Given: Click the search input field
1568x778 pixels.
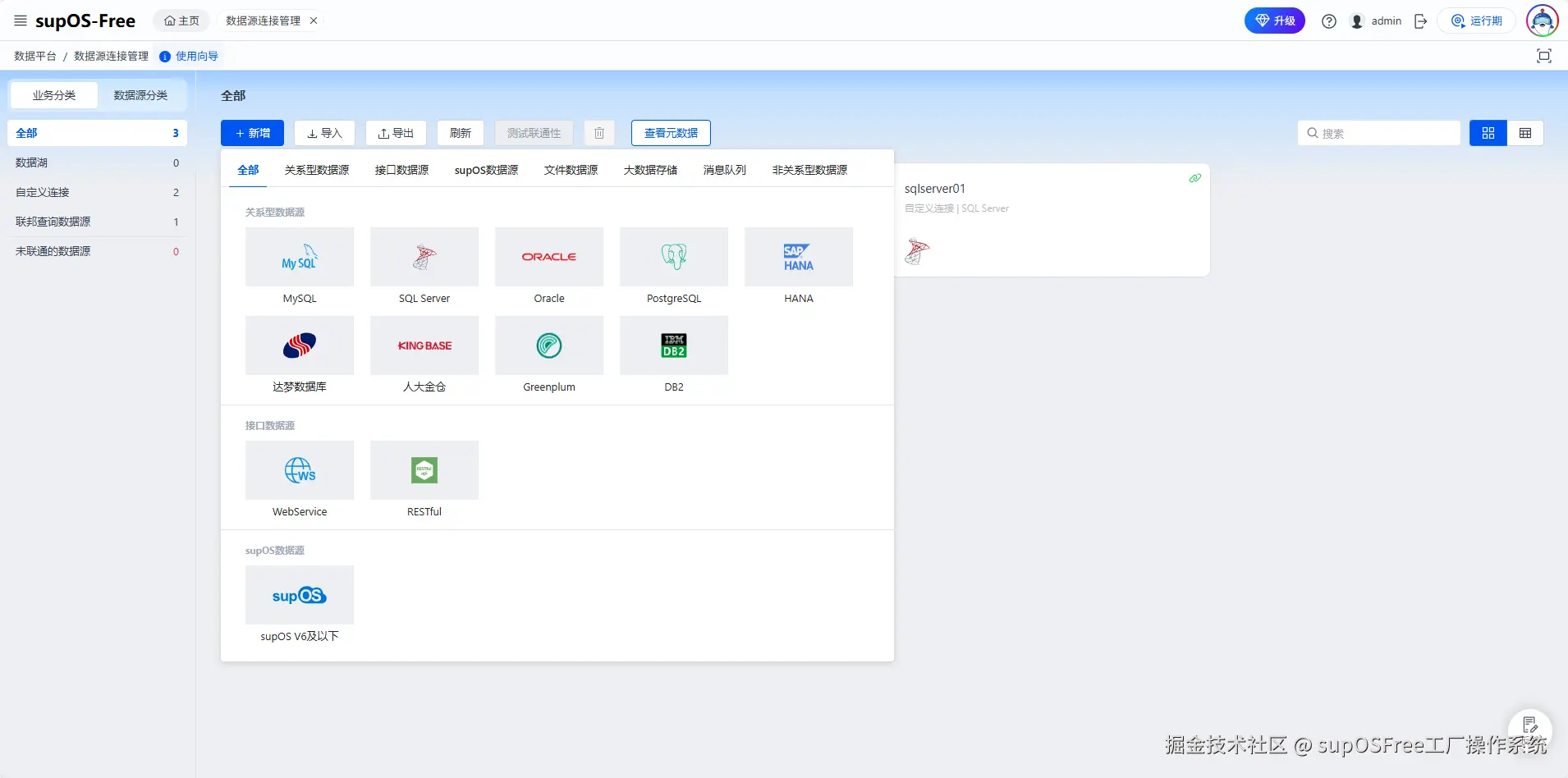Looking at the screenshot, I should pyautogui.click(x=1379, y=133).
